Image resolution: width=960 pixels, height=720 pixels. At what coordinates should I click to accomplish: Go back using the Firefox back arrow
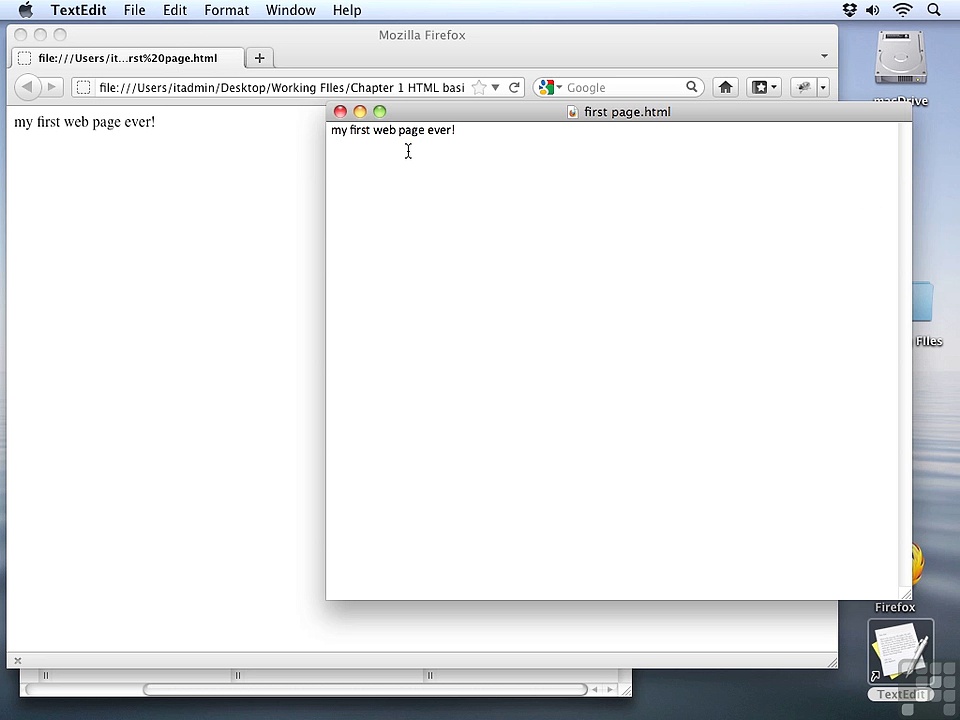click(x=27, y=87)
